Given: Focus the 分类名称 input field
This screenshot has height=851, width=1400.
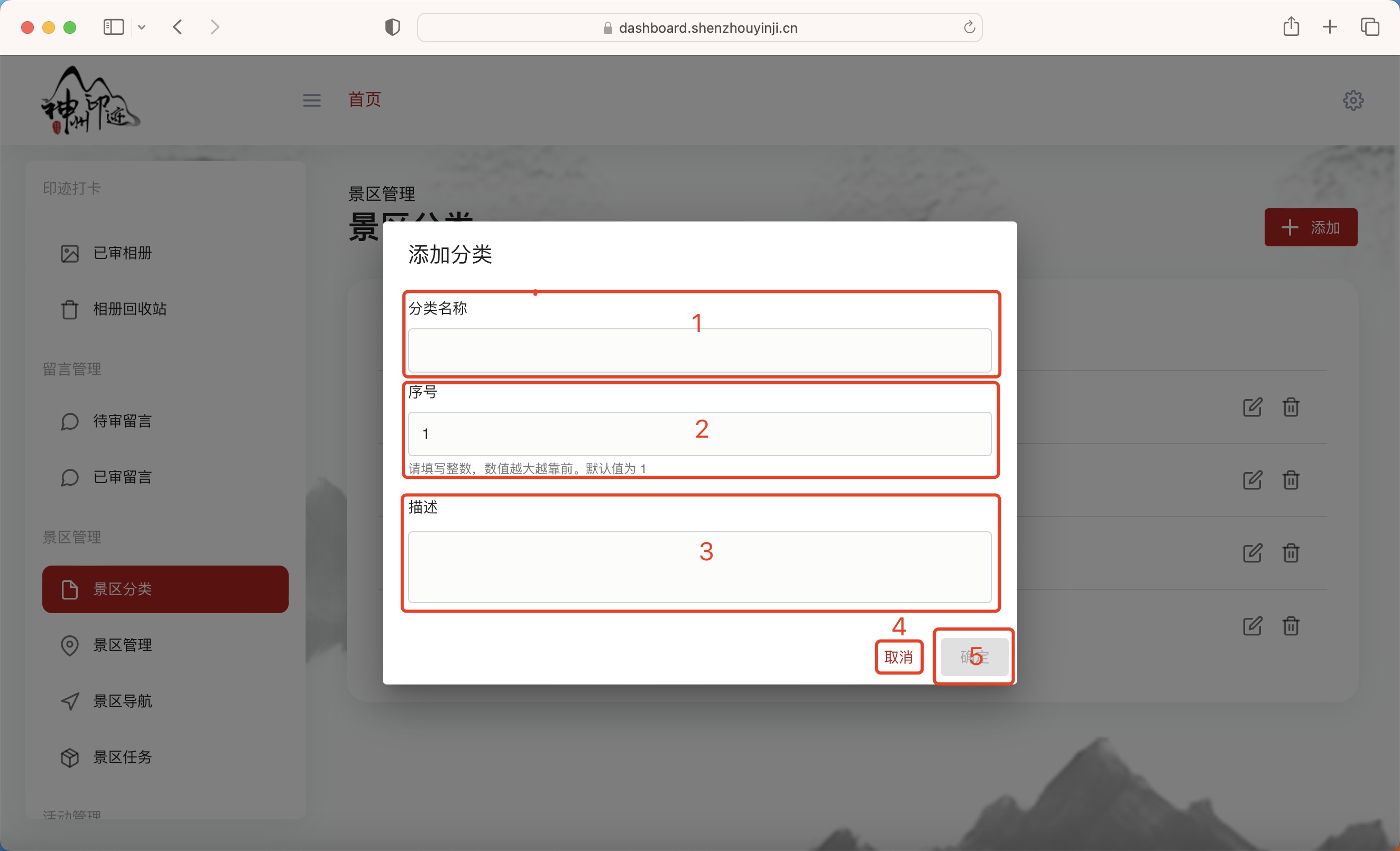Looking at the screenshot, I should [699, 350].
